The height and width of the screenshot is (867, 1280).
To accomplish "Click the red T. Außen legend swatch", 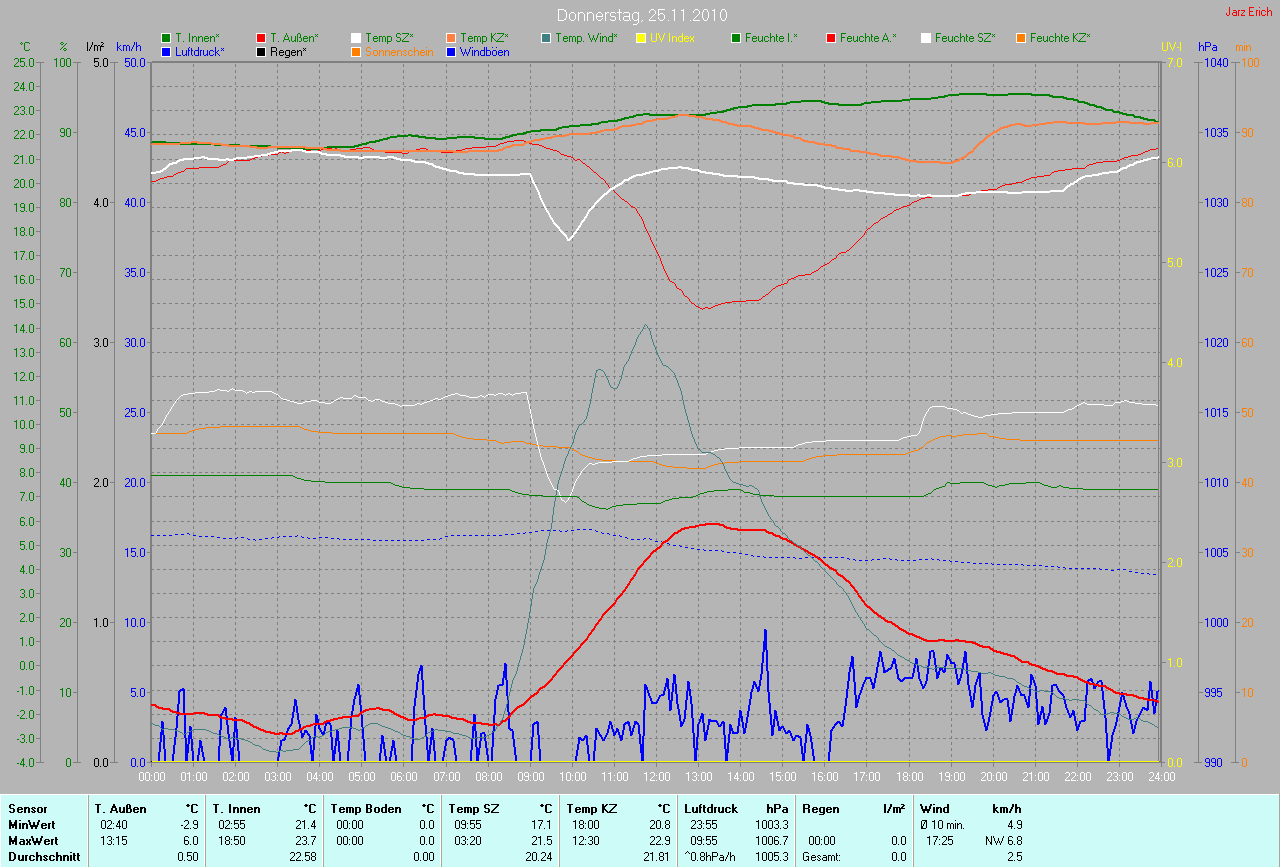I will 262,38.
